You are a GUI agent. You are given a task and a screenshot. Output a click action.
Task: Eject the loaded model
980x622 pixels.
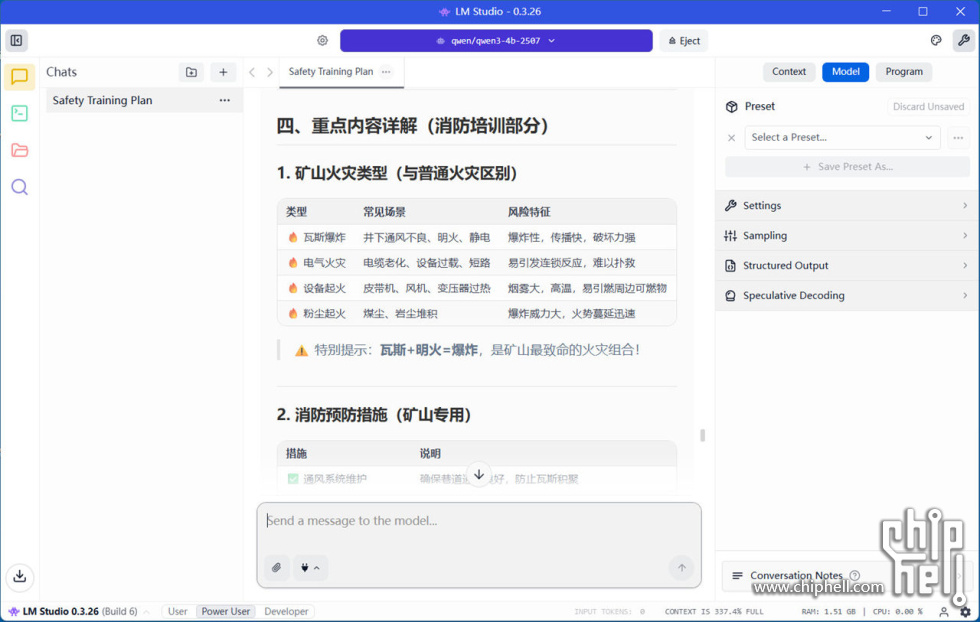click(684, 41)
